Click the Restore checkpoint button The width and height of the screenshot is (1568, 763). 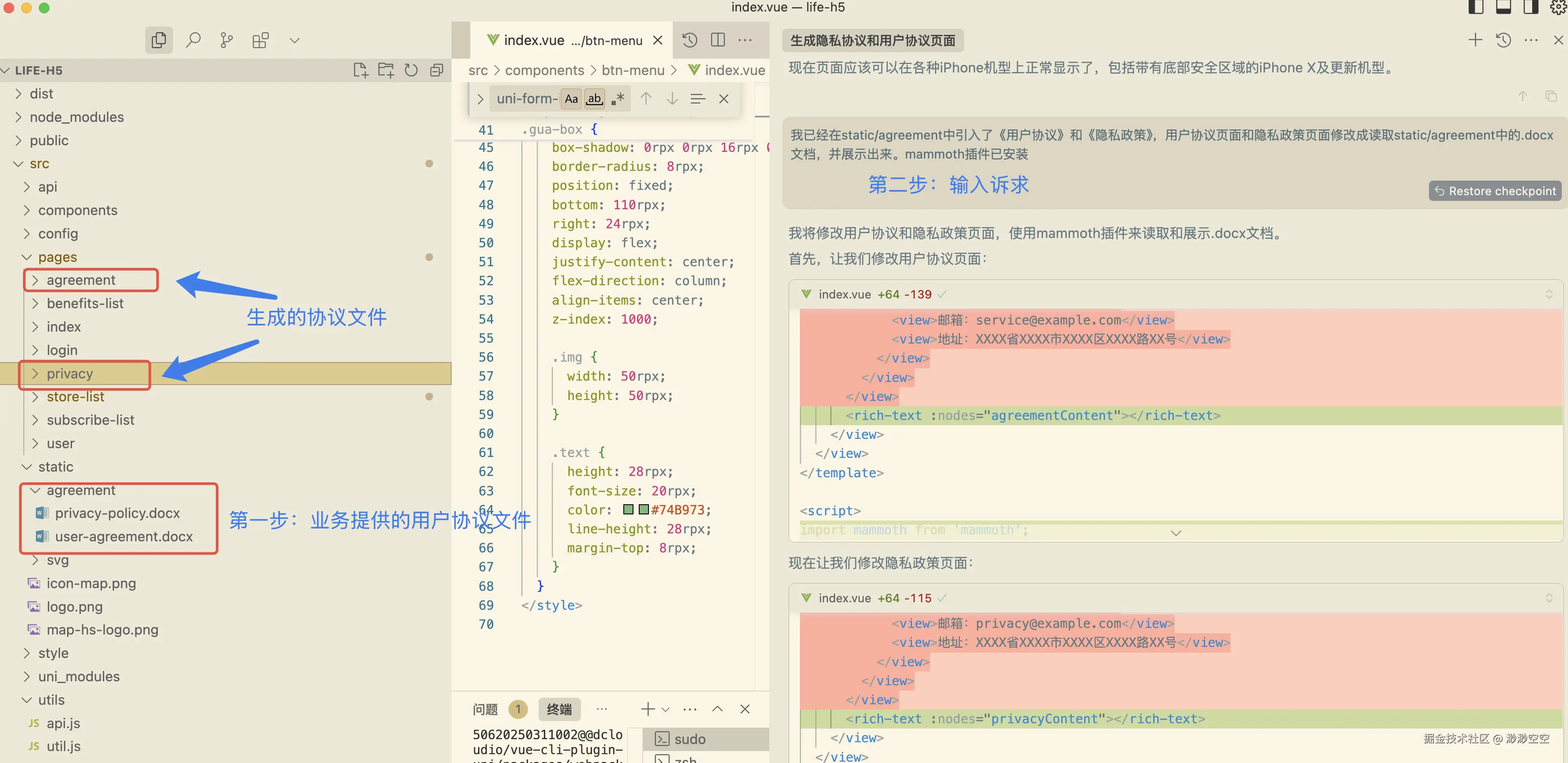[x=1495, y=191]
